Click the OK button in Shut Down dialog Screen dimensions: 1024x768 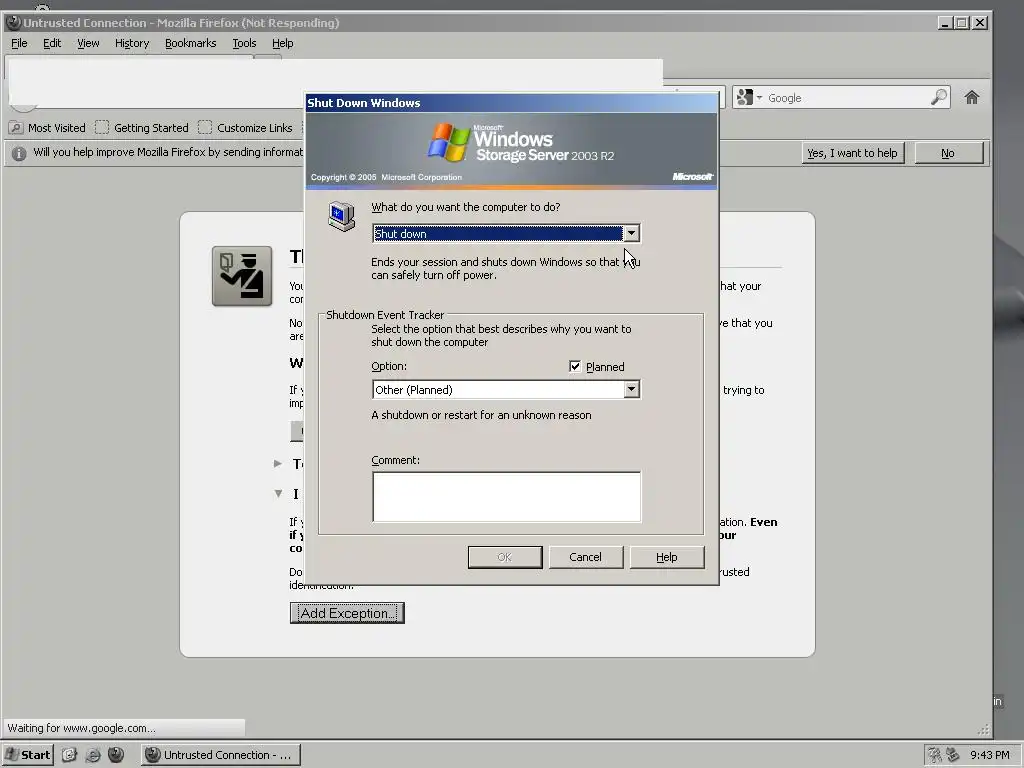pyautogui.click(x=505, y=557)
